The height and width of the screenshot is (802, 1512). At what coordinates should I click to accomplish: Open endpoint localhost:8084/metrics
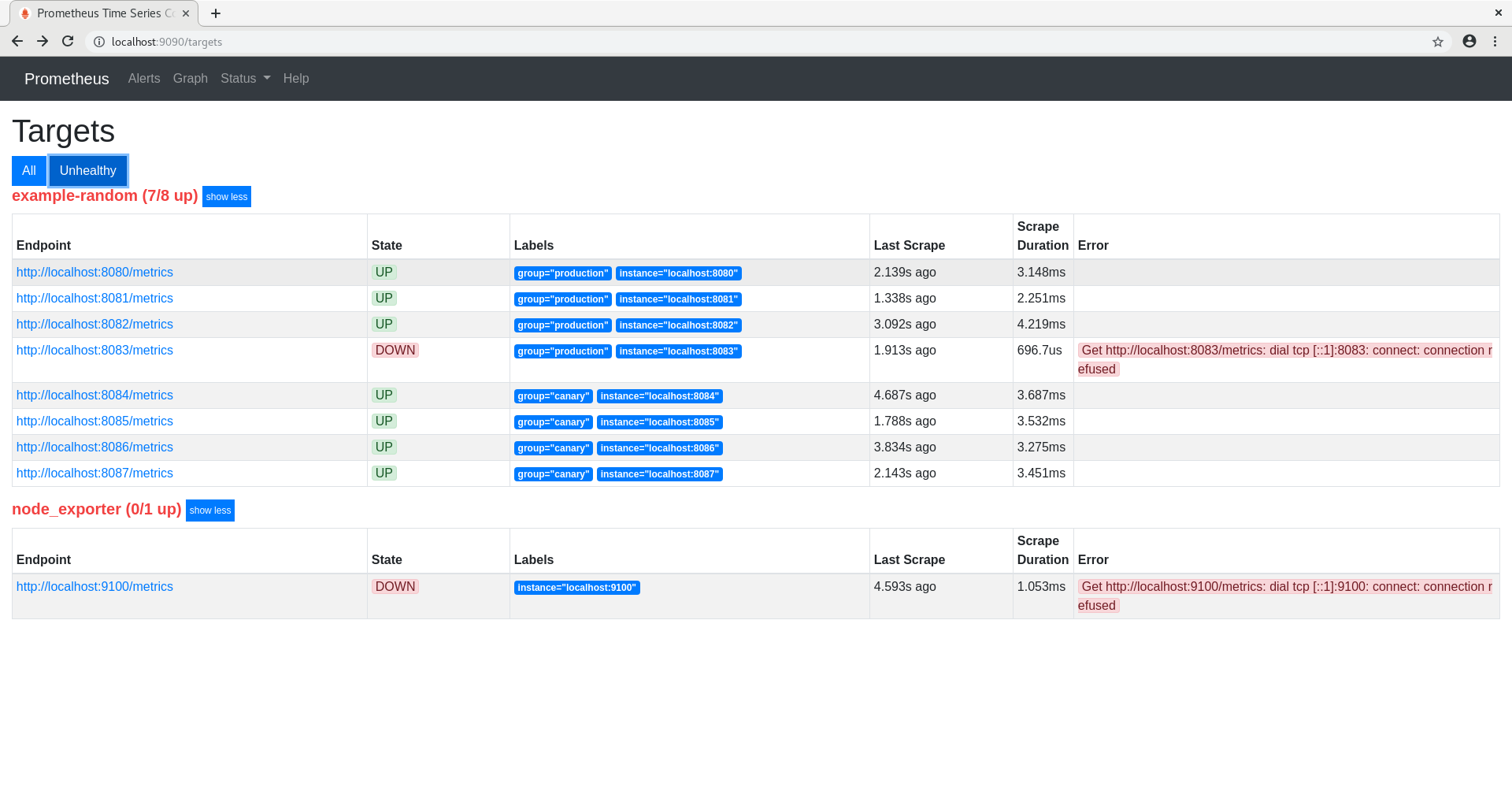94,395
